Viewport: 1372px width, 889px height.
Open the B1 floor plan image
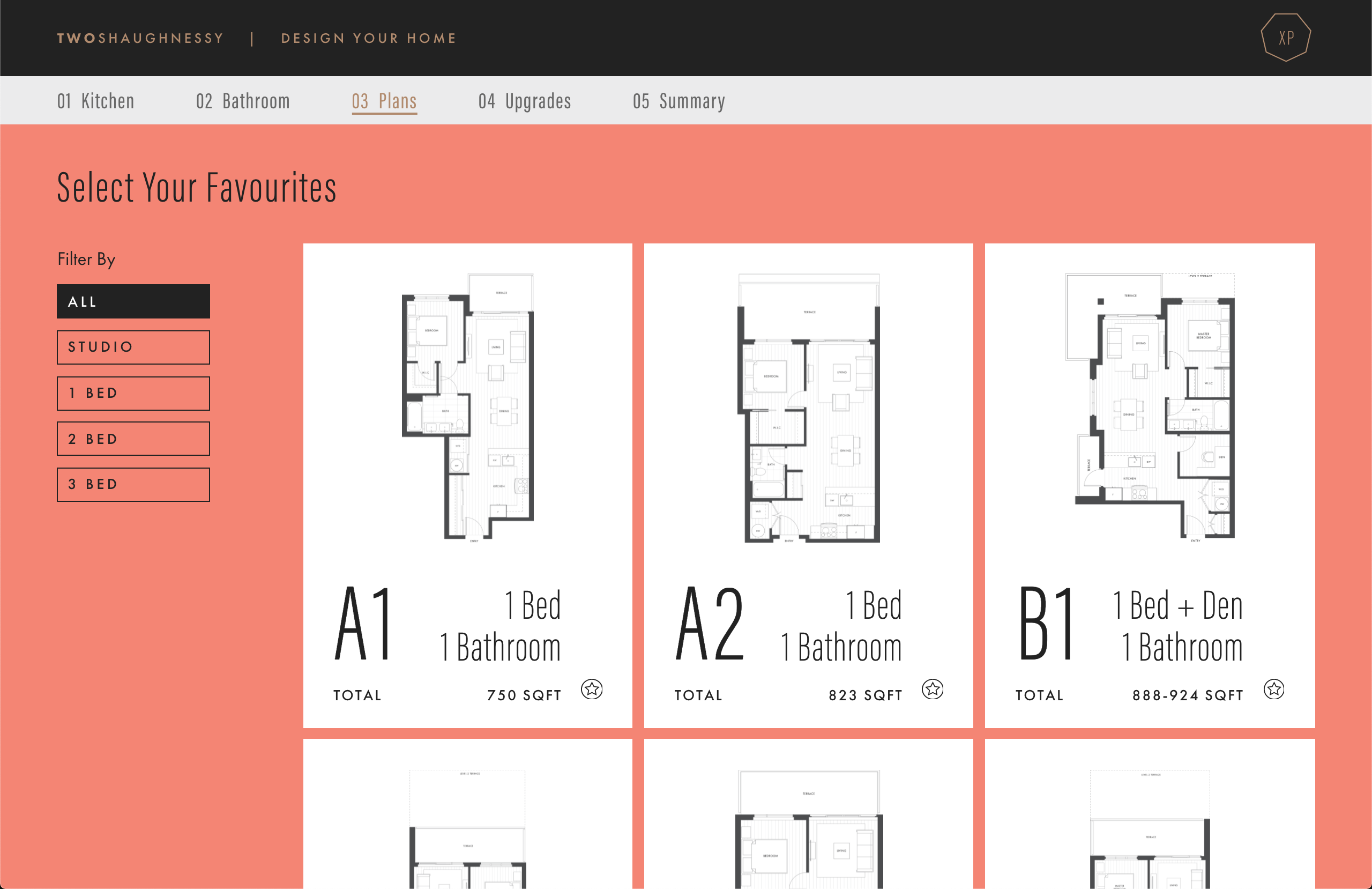click(x=1150, y=408)
